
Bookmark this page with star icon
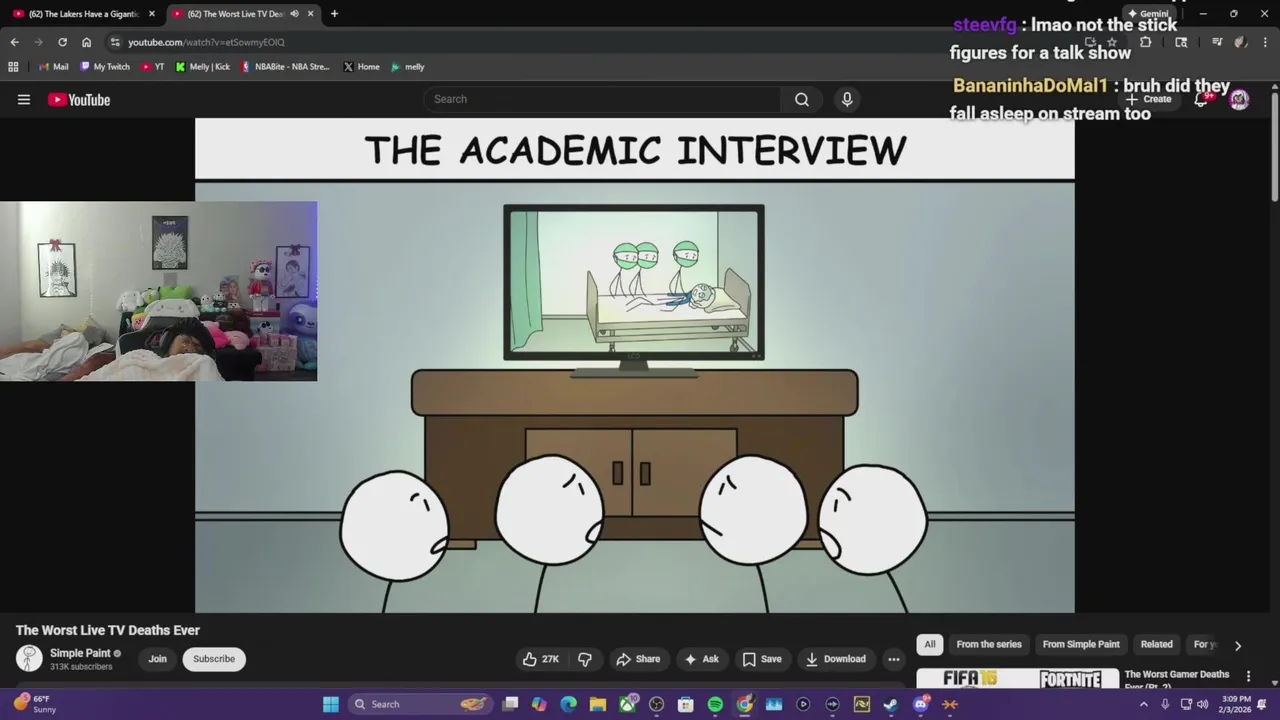pos(1112,42)
